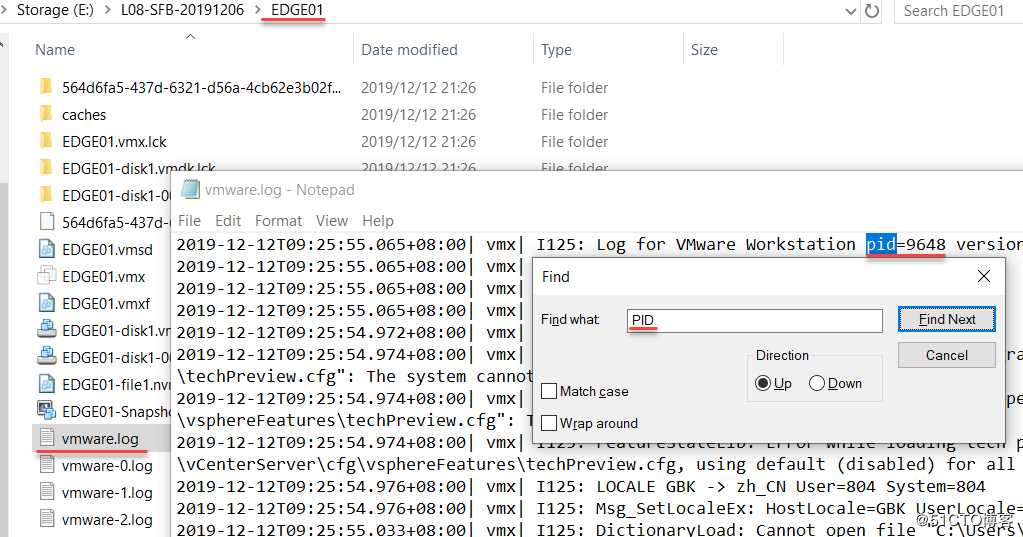Click the EDGE01.vmxf file icon

click(46, 303)
